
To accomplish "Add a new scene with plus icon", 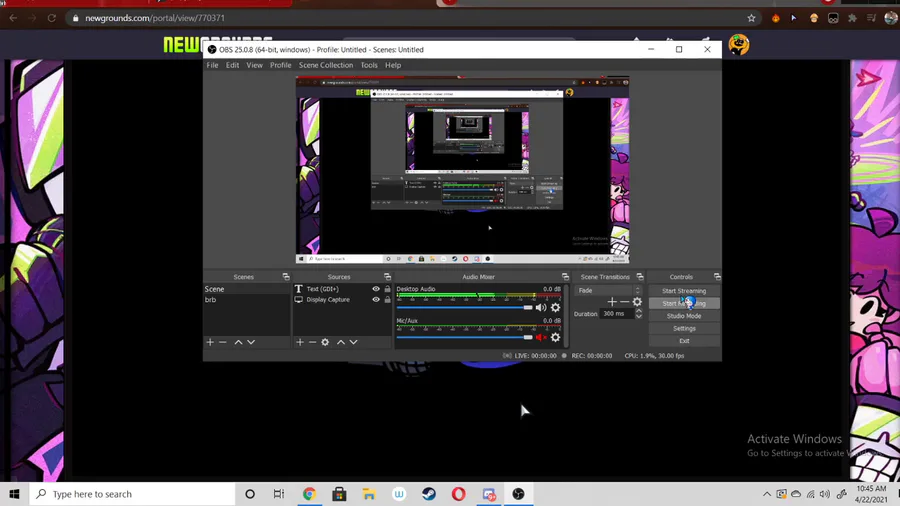I will [210, 342].
